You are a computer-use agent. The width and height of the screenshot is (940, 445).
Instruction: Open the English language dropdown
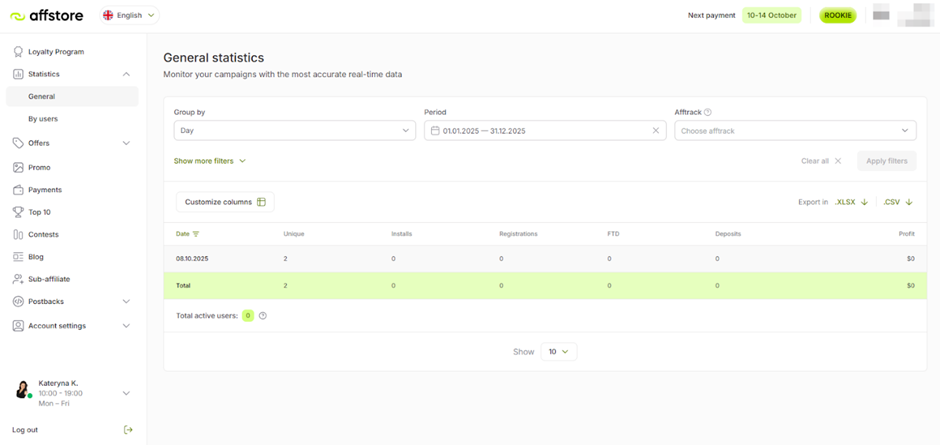pyautogui.click(x=130, y=15)
